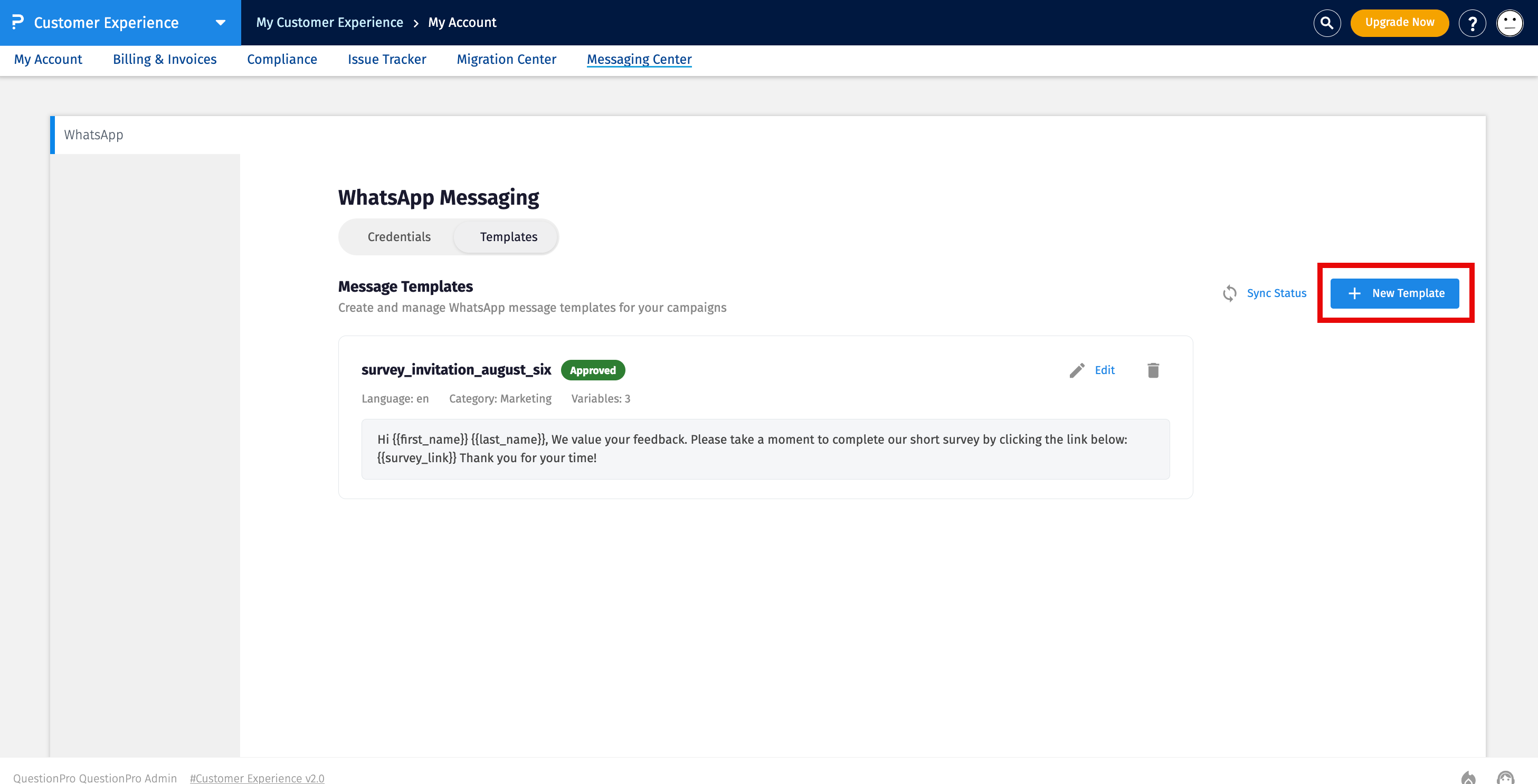Viewport: 1538px width, 784px height.
Task: Select the Messaging Center tab
Action: pyautogui.click(x=639, y=59)
